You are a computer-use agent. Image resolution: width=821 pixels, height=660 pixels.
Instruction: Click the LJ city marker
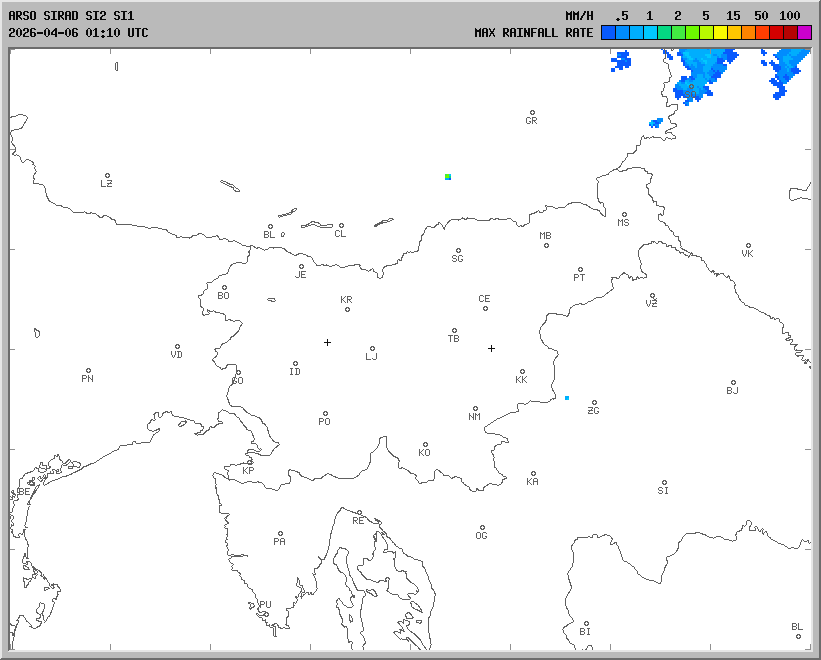tap(372, 349)
